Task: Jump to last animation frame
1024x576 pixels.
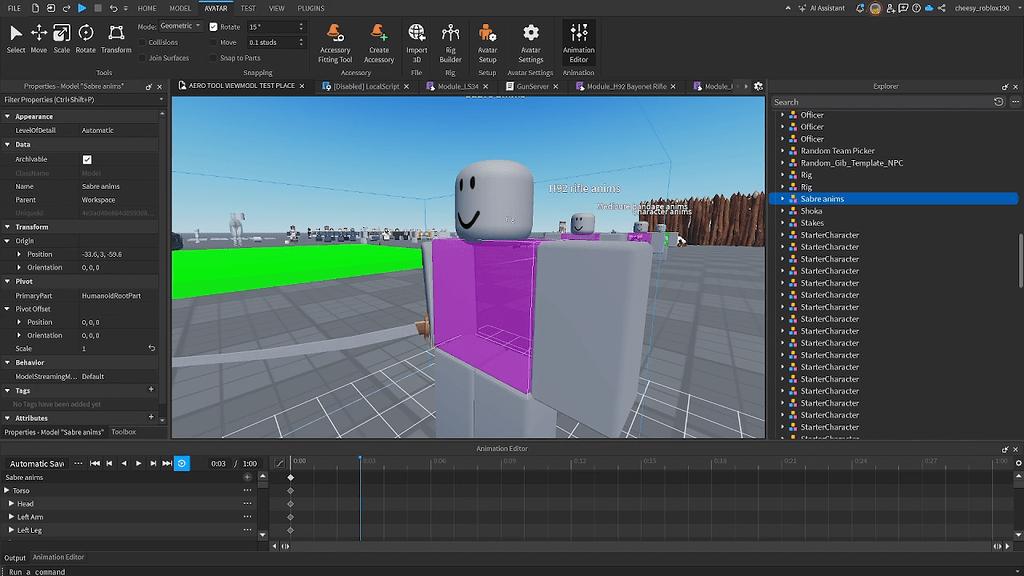Action: click(x=167, y=463)
